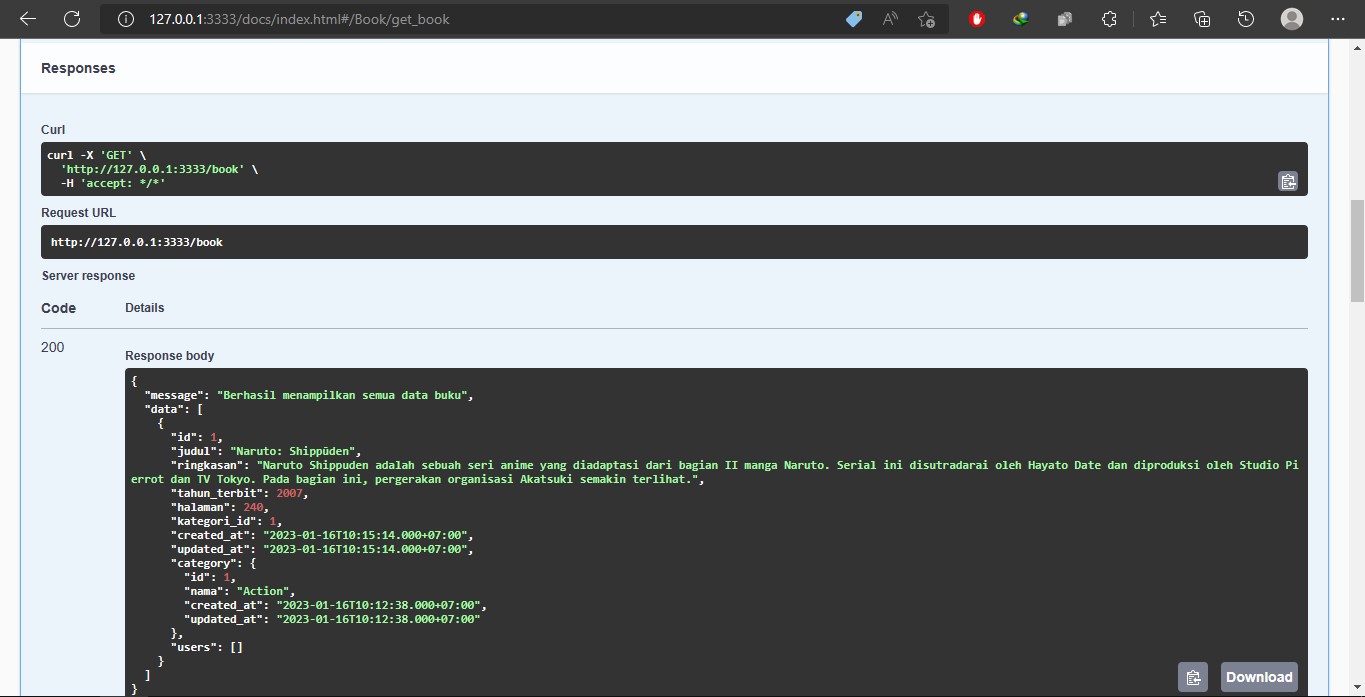1365x697 pixels.
Task: Download the response body
Action: pos(1258,677)
